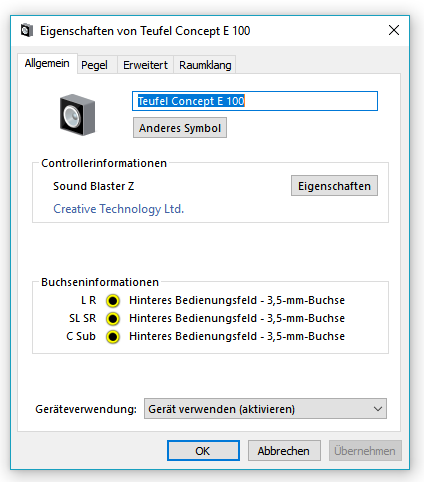The image size is (424, 482).
Task: Click the C Sub jack indicator icon
Action: coord(113,337)
